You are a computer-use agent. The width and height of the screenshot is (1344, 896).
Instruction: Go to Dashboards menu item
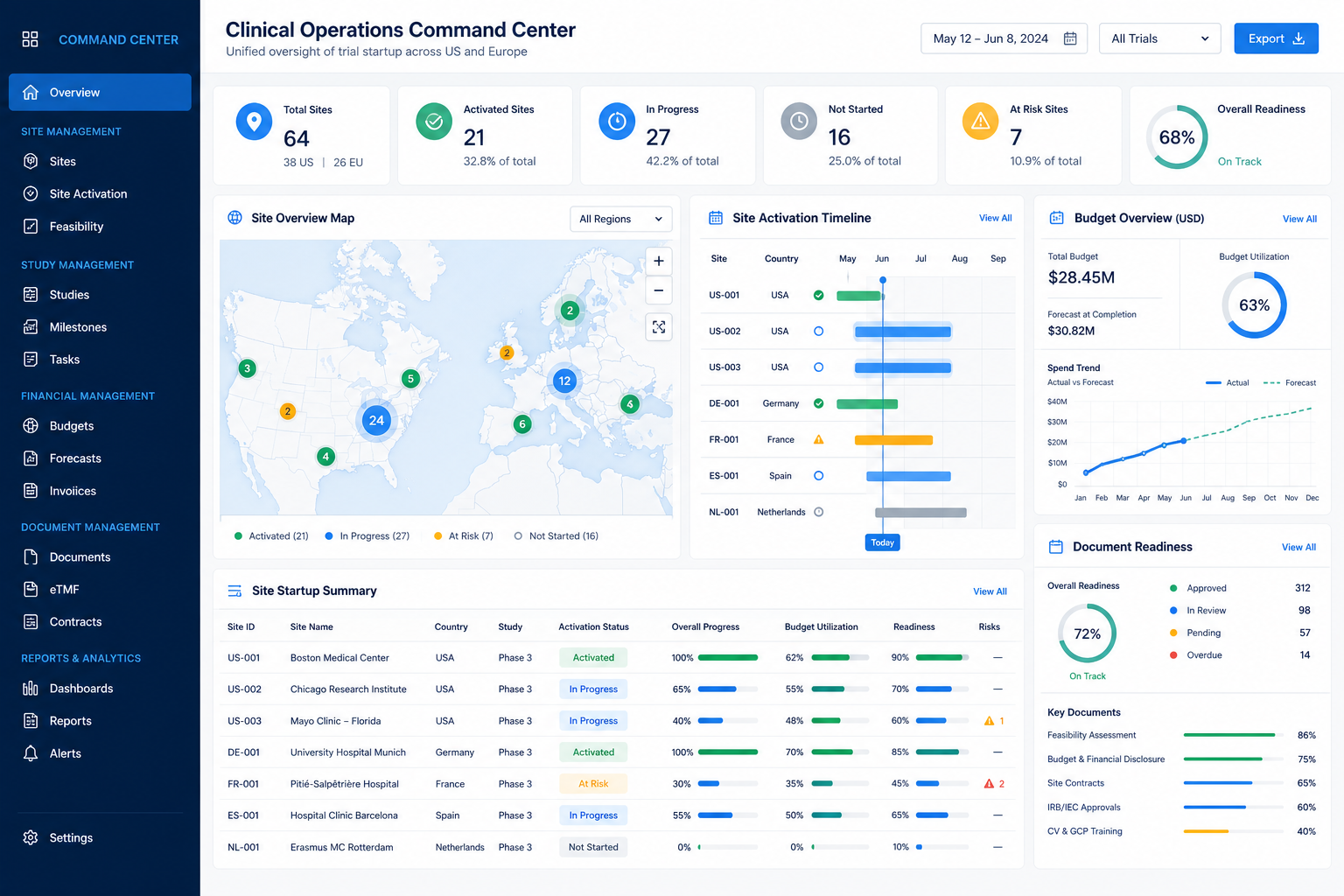81,689
